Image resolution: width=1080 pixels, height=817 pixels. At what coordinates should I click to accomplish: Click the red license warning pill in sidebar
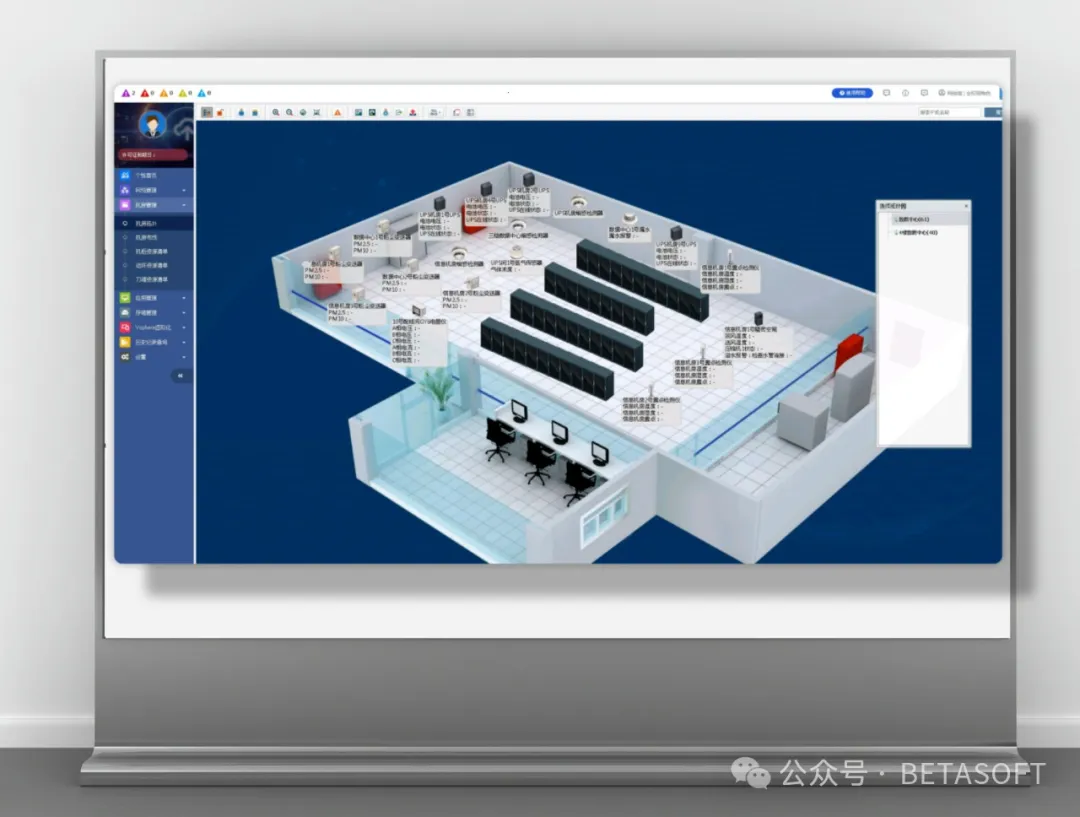coord(153,155)
